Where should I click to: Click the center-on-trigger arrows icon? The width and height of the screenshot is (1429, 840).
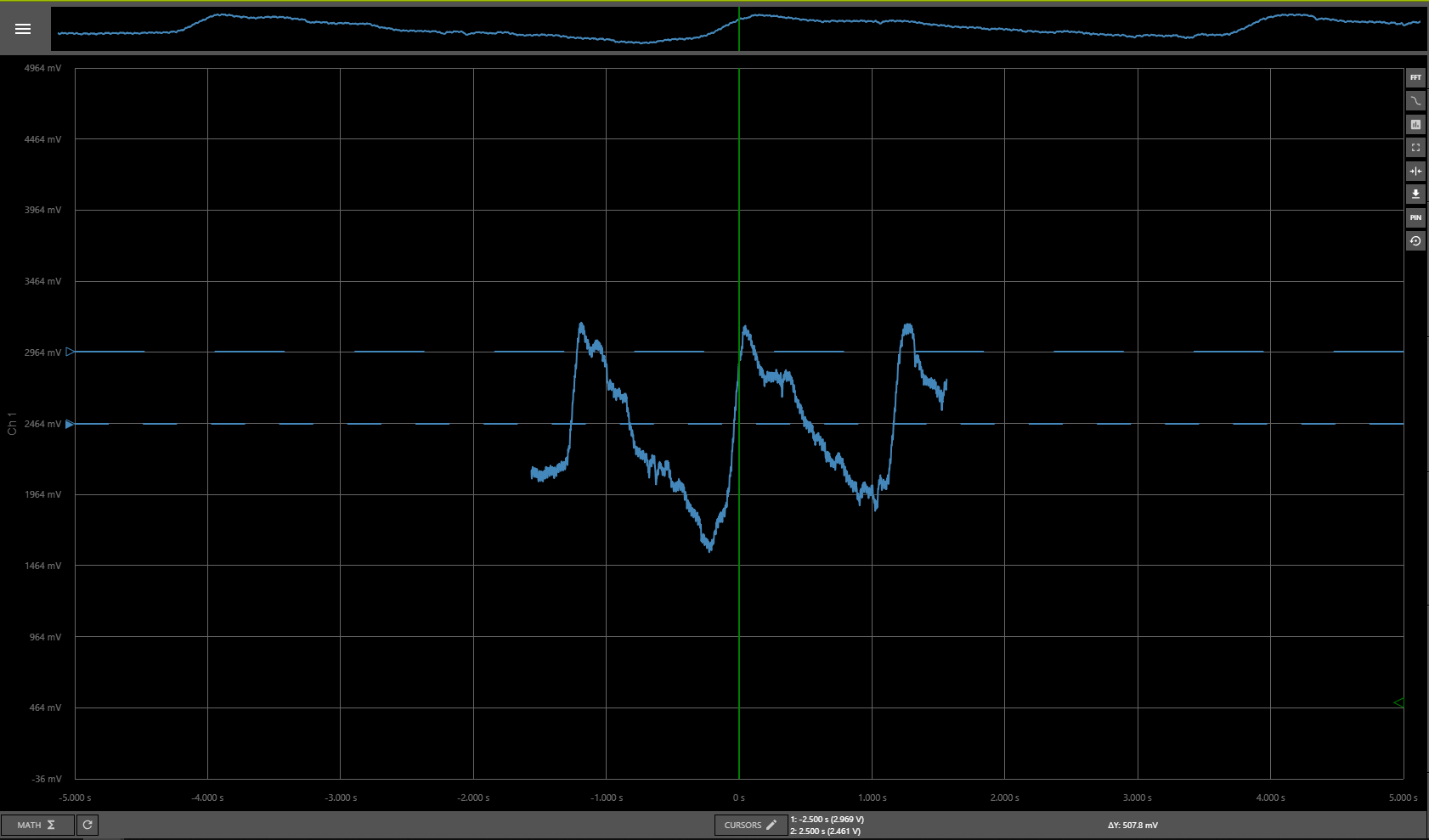1415,171
